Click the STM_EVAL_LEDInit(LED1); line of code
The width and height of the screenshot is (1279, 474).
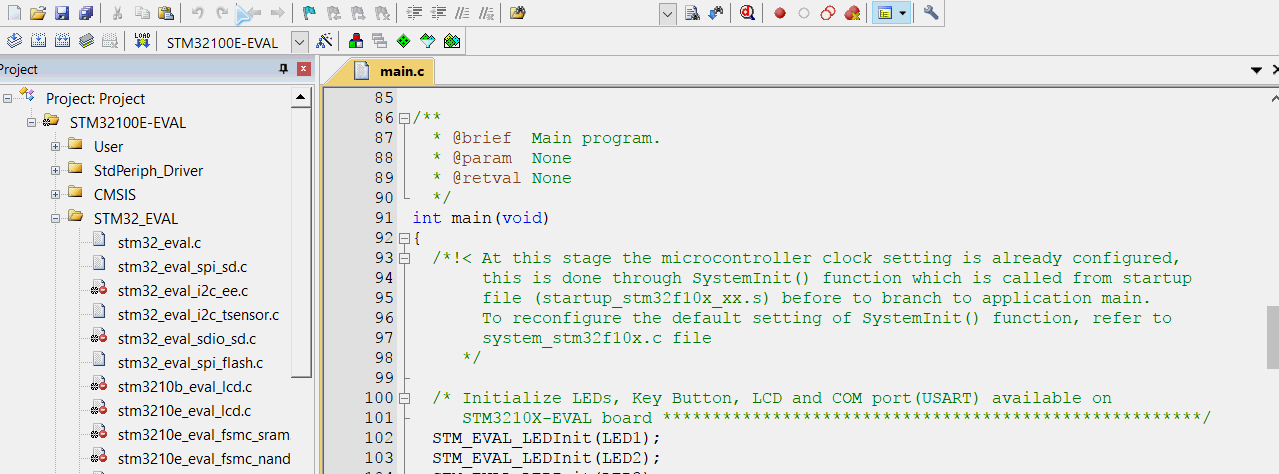click(547, 438)
